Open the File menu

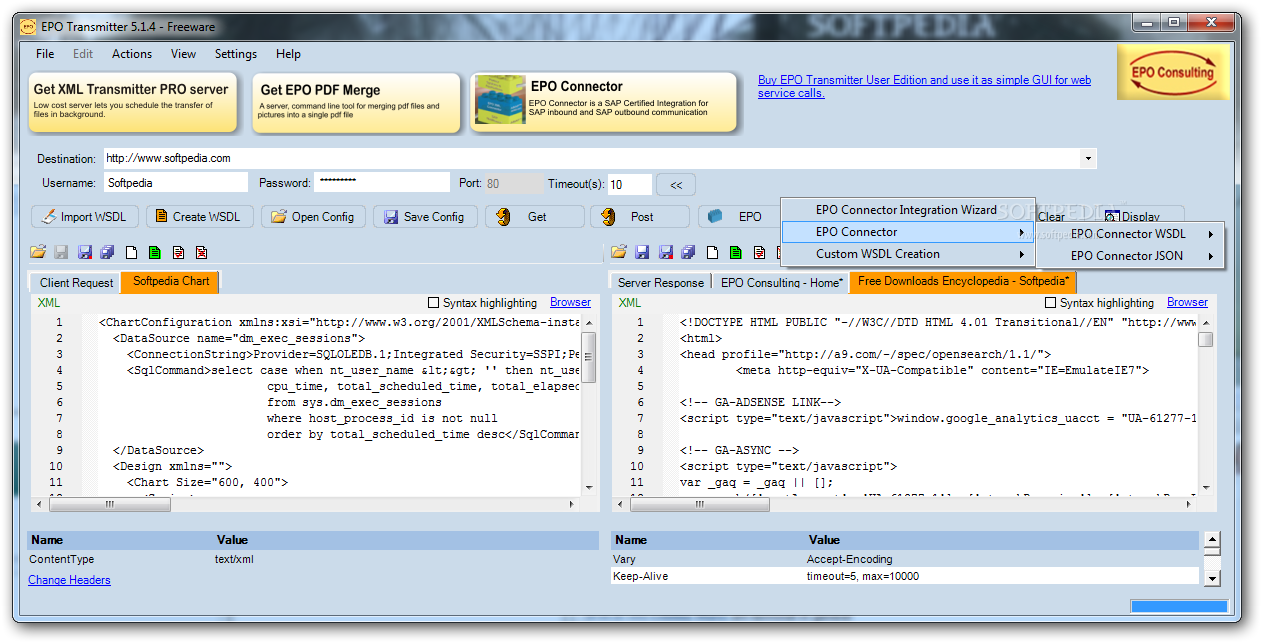[x=46, y=54]
